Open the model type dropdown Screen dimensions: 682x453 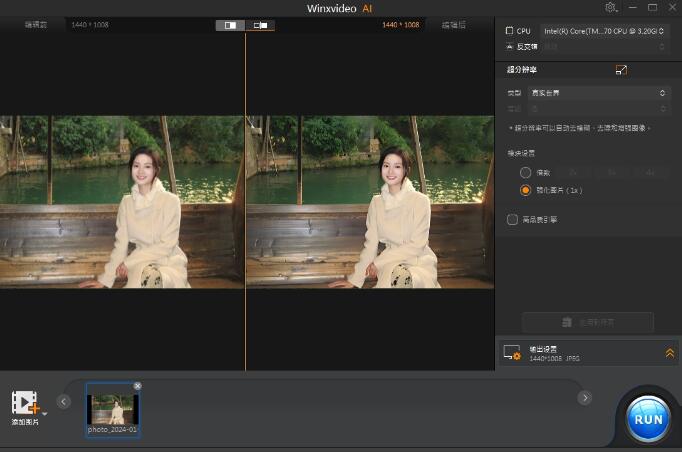click(x=598, y=93)
